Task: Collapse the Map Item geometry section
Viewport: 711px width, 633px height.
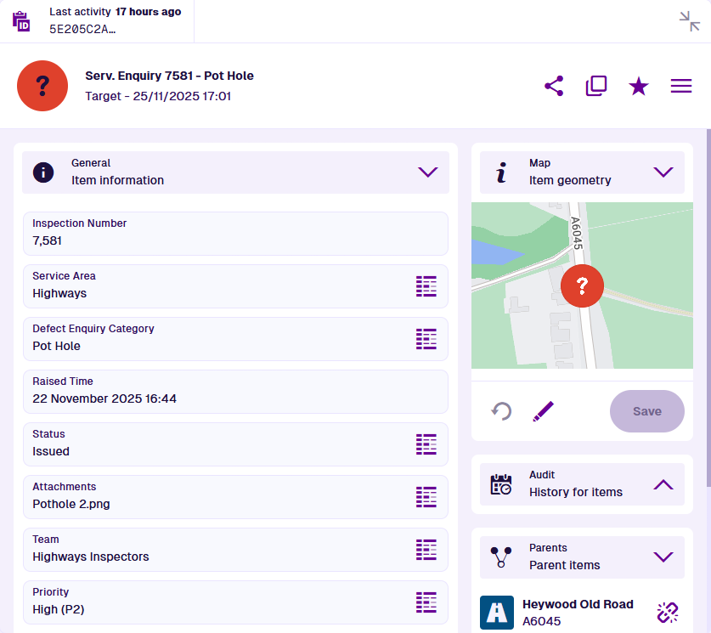Action: [x=663, y=172]
